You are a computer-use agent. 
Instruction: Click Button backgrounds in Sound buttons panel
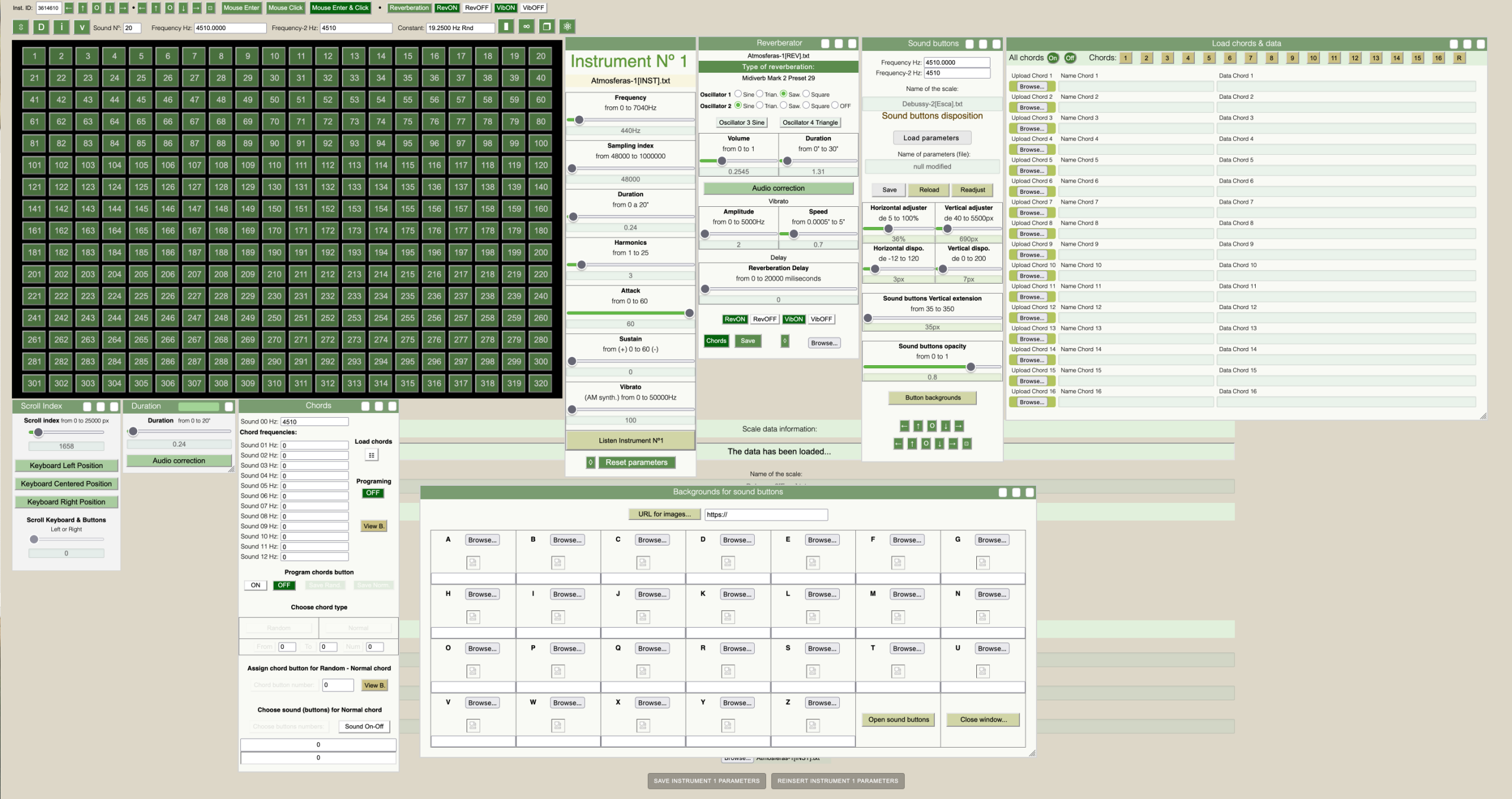933,398
